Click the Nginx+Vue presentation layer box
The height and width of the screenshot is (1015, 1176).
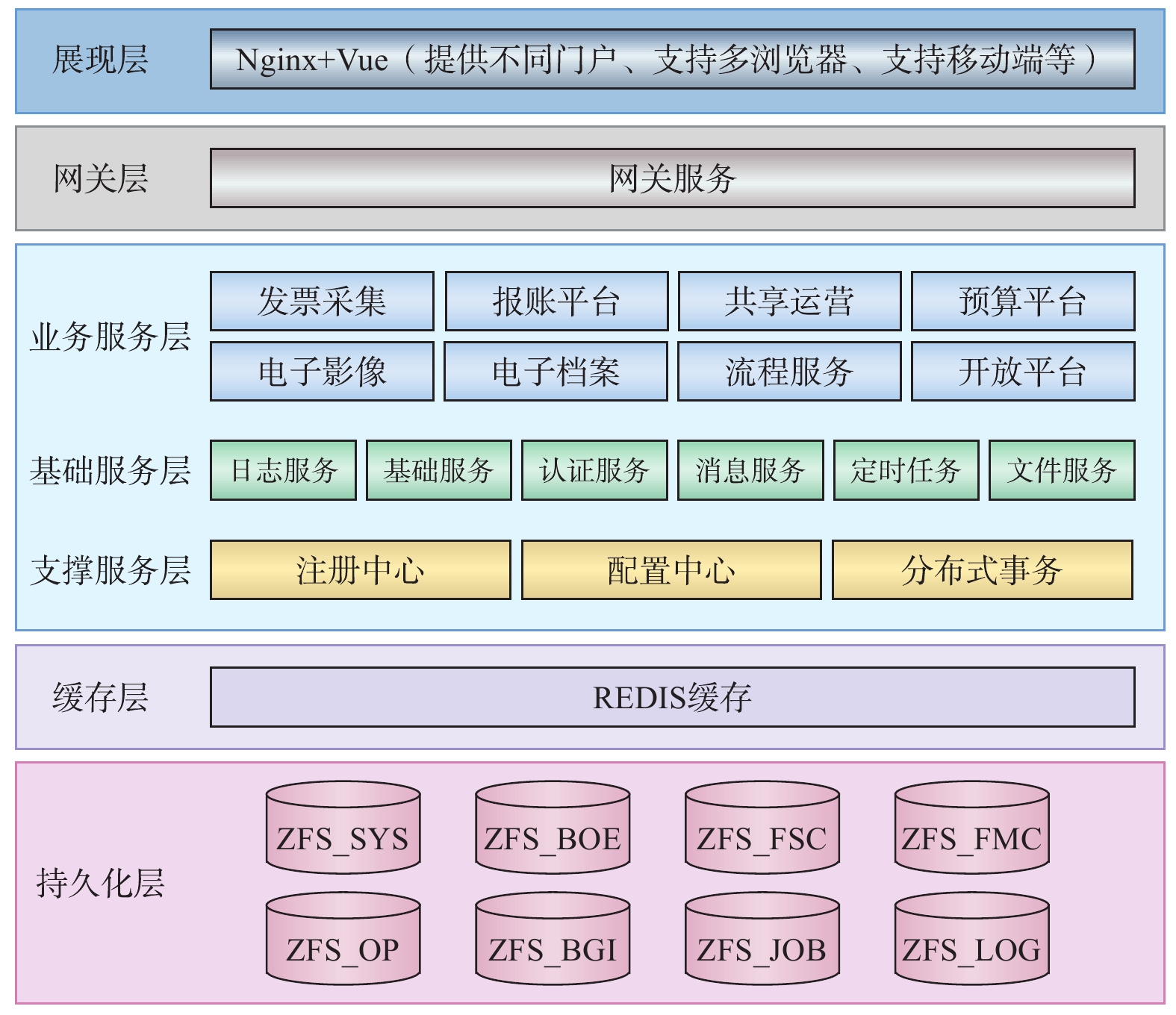(672, 59)
